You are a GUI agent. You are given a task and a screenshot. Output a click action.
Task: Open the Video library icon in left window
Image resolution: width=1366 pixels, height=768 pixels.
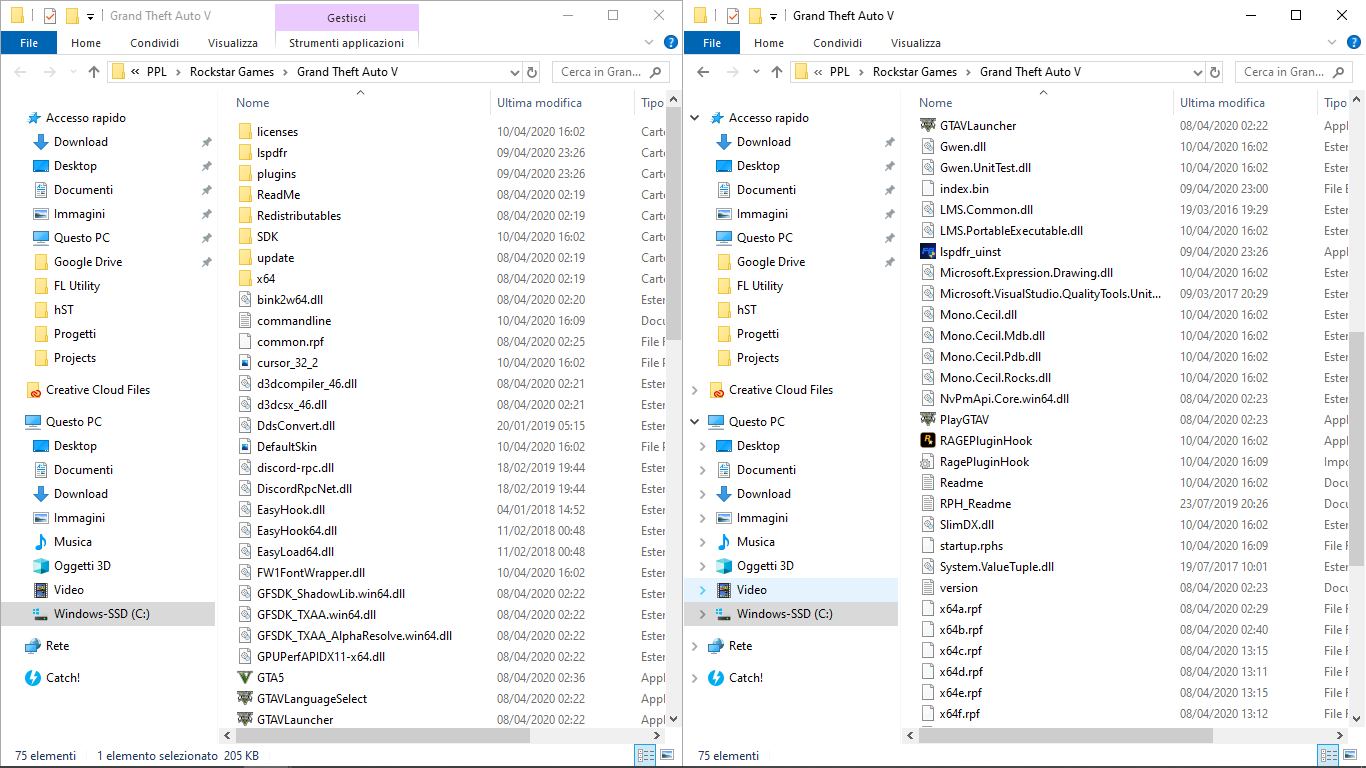tap(41, 590)
